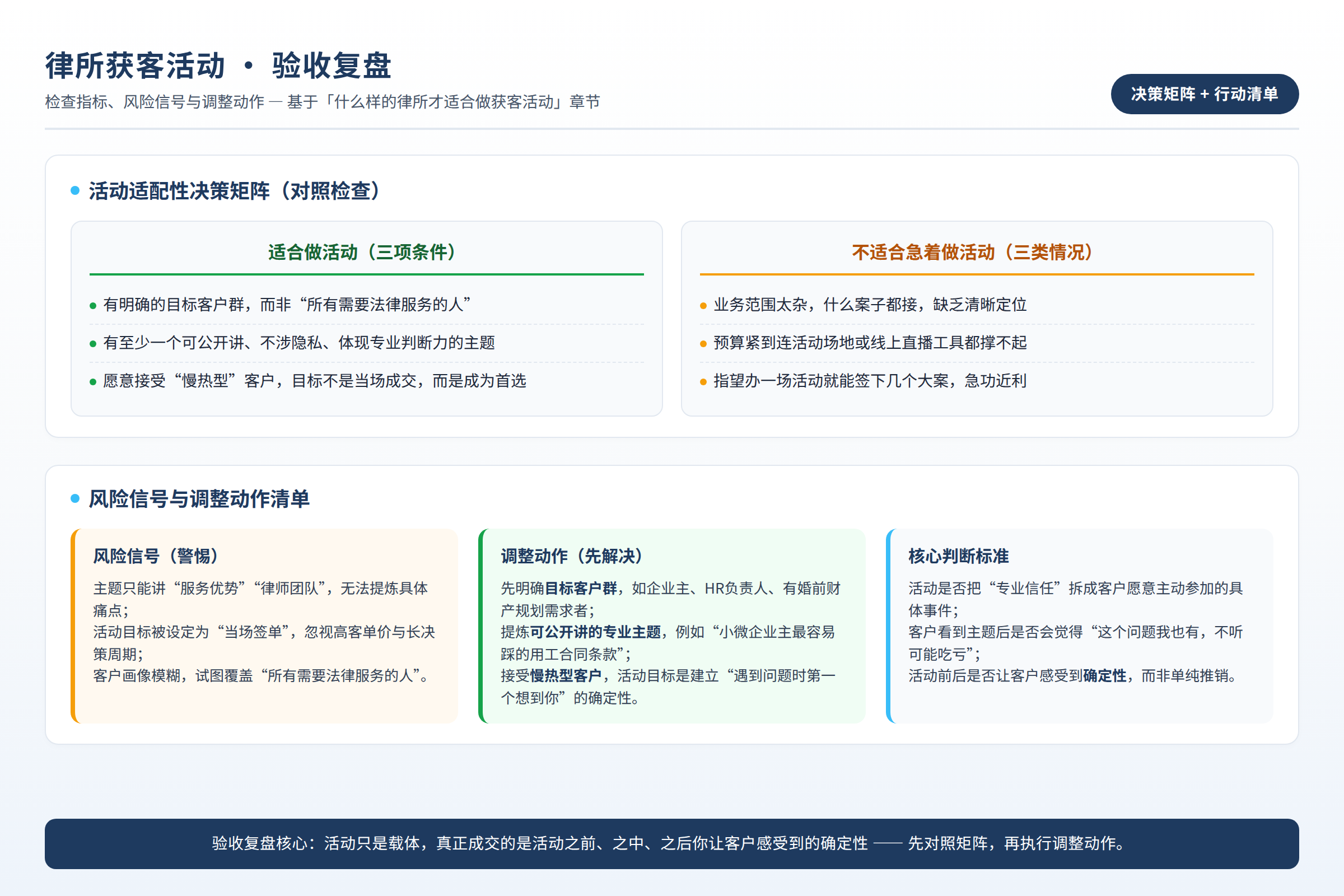Click the footer banner 验收复盘核心
This screenshot has height=896, width=1344.
pos(672,844)
